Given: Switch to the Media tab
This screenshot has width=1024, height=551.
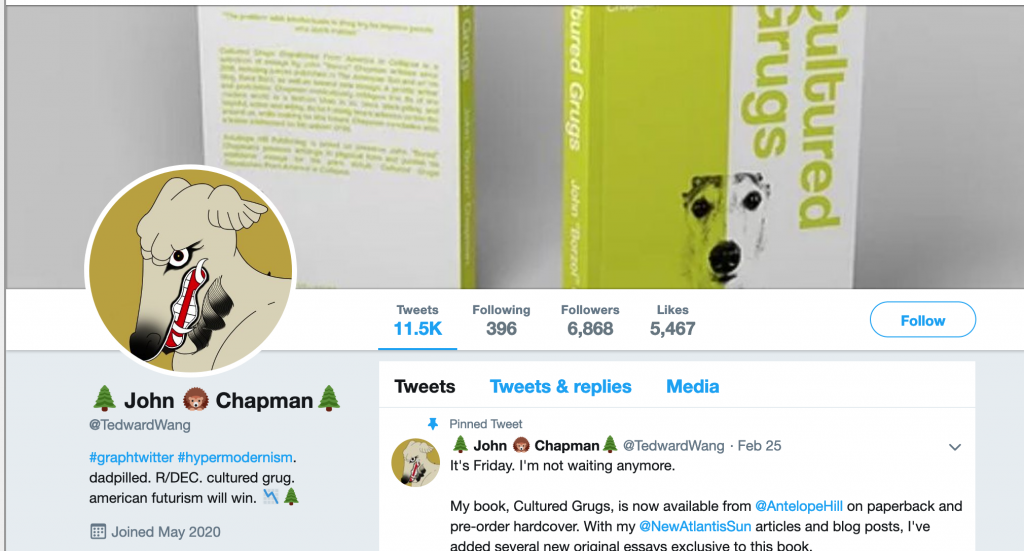Looking at the screenshot, I should click(692, 386).
